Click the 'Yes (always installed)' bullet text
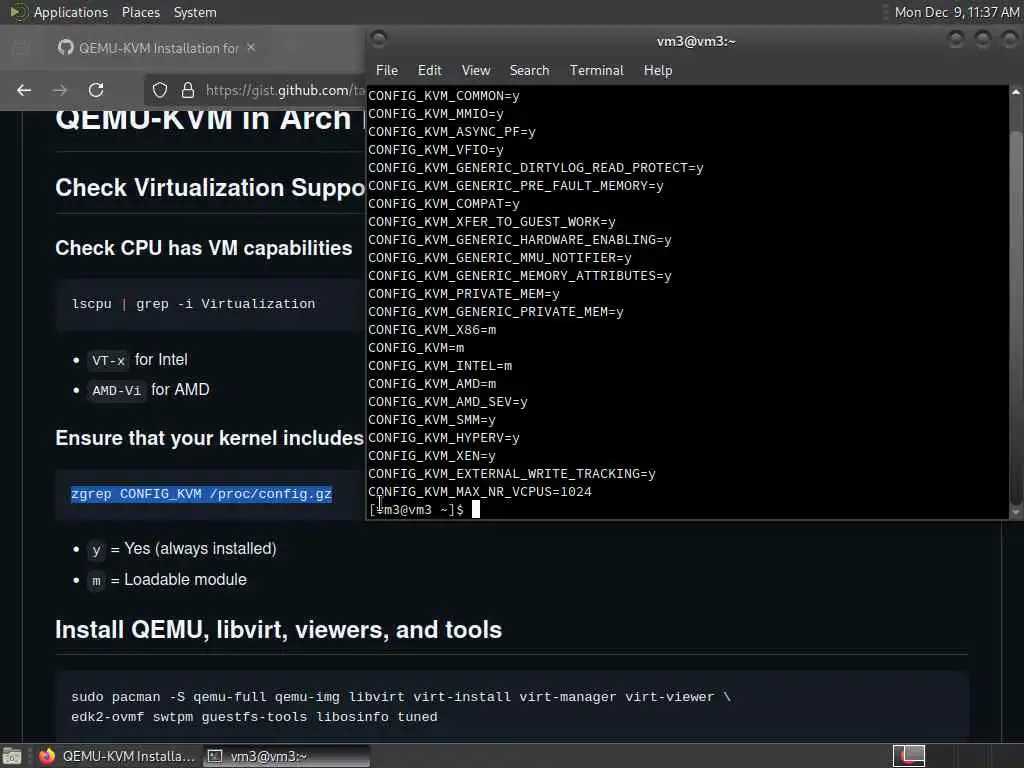This screenshot has height=768, width=1024. 200,549
